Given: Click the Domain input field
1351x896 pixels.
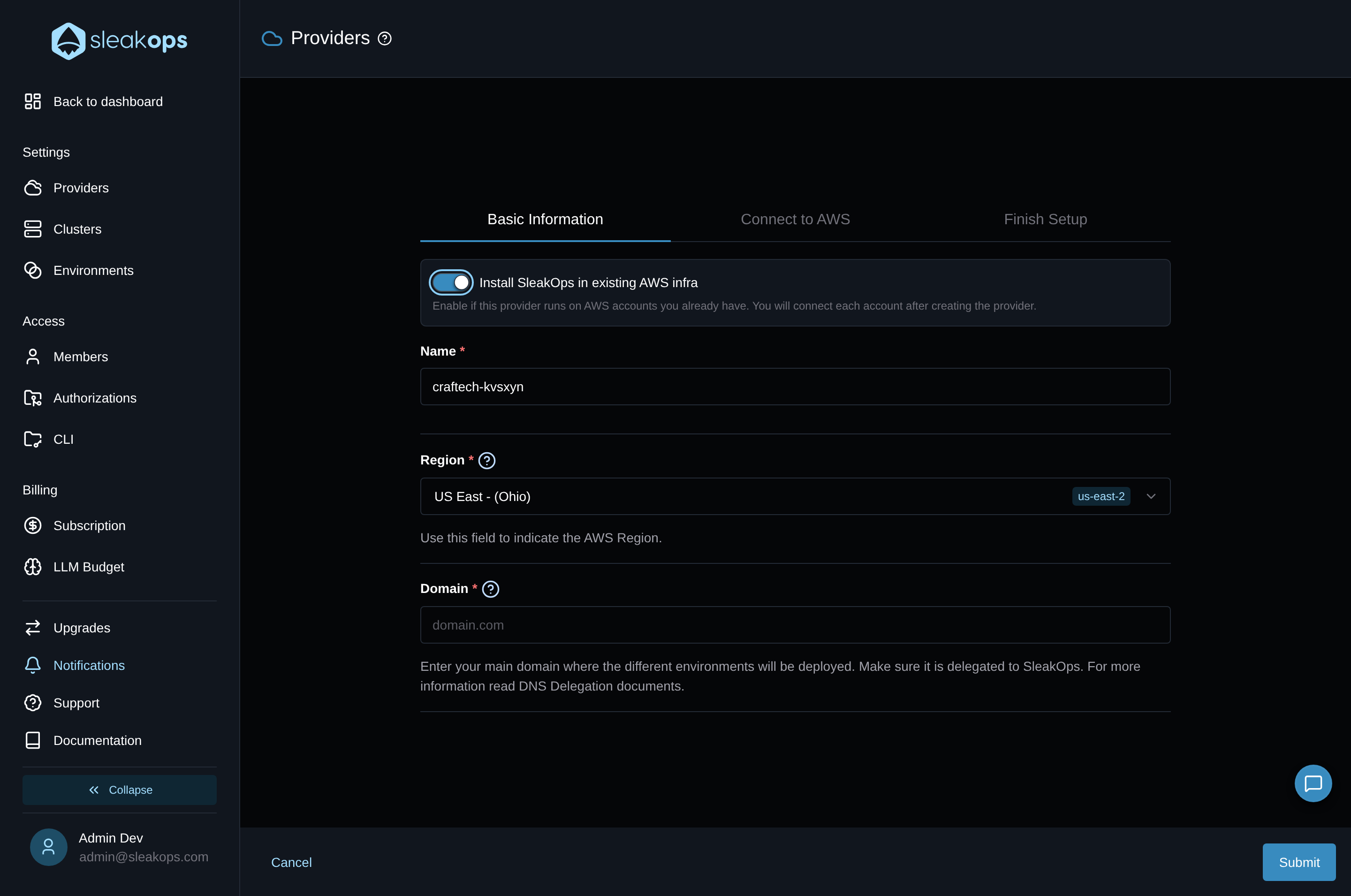Looking at the screenshot, I should [795, 624].
